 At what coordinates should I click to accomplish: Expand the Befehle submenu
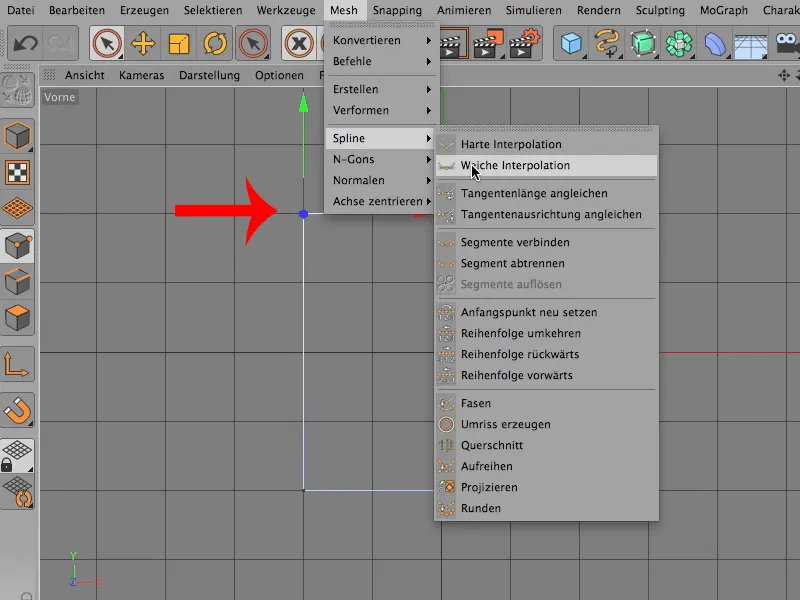pos(382,61)
